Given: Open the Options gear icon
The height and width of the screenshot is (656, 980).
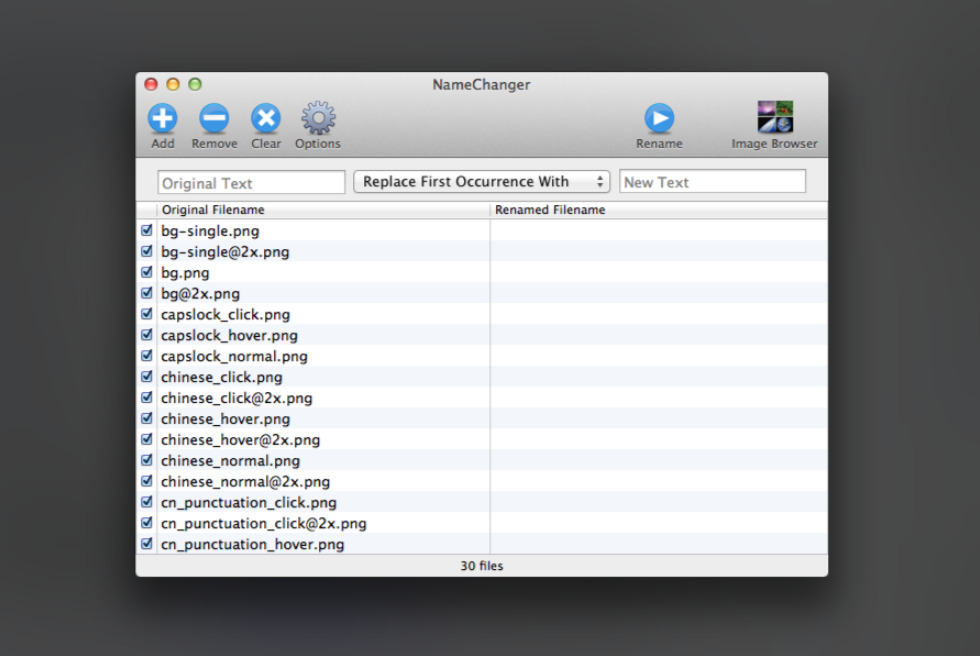Looking at the screenshot, I should click(x=318, y=119).
